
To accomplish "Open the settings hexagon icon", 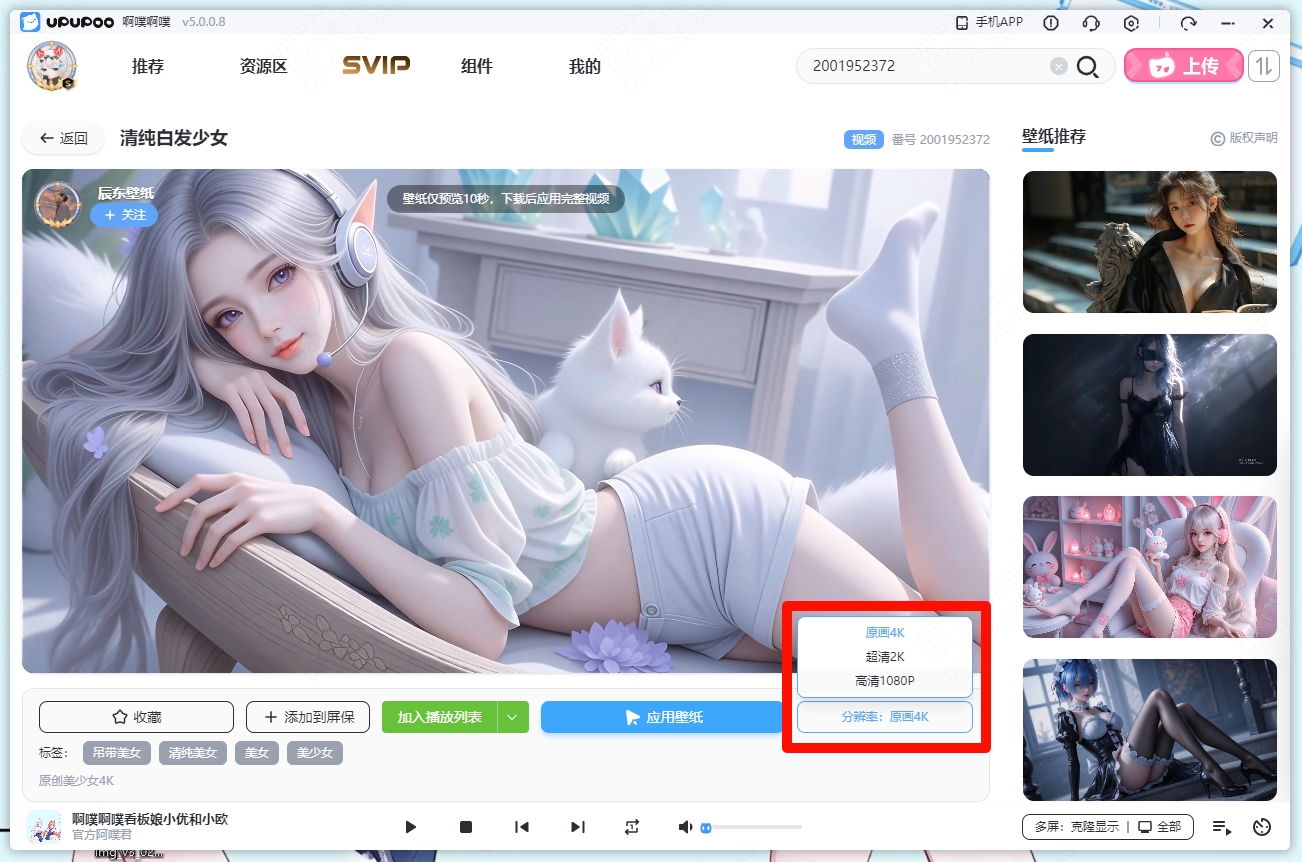I will click(1132, 23).
